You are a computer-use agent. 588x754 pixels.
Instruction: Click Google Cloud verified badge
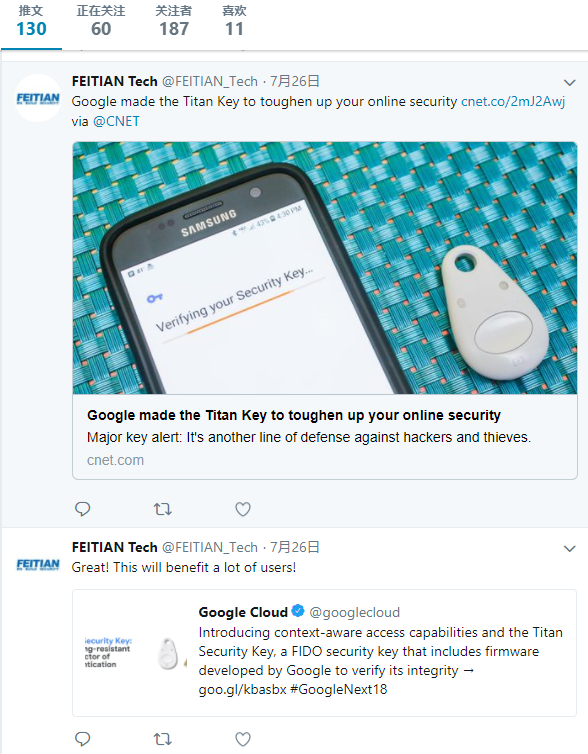pos(298,611)
